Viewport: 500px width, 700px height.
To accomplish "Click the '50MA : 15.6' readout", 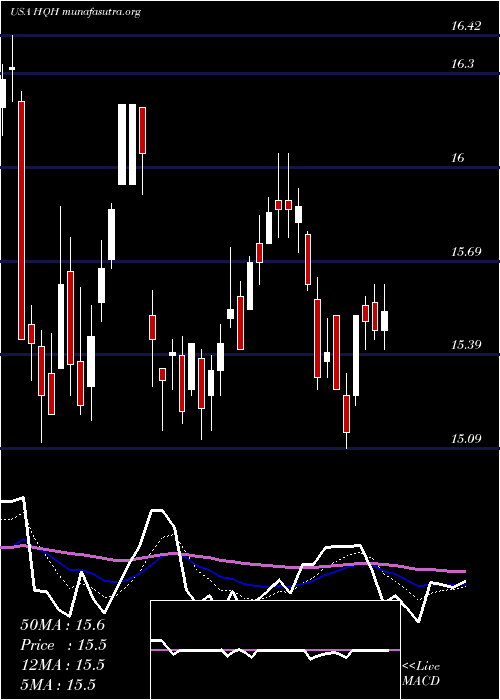I will coord(62,625).
